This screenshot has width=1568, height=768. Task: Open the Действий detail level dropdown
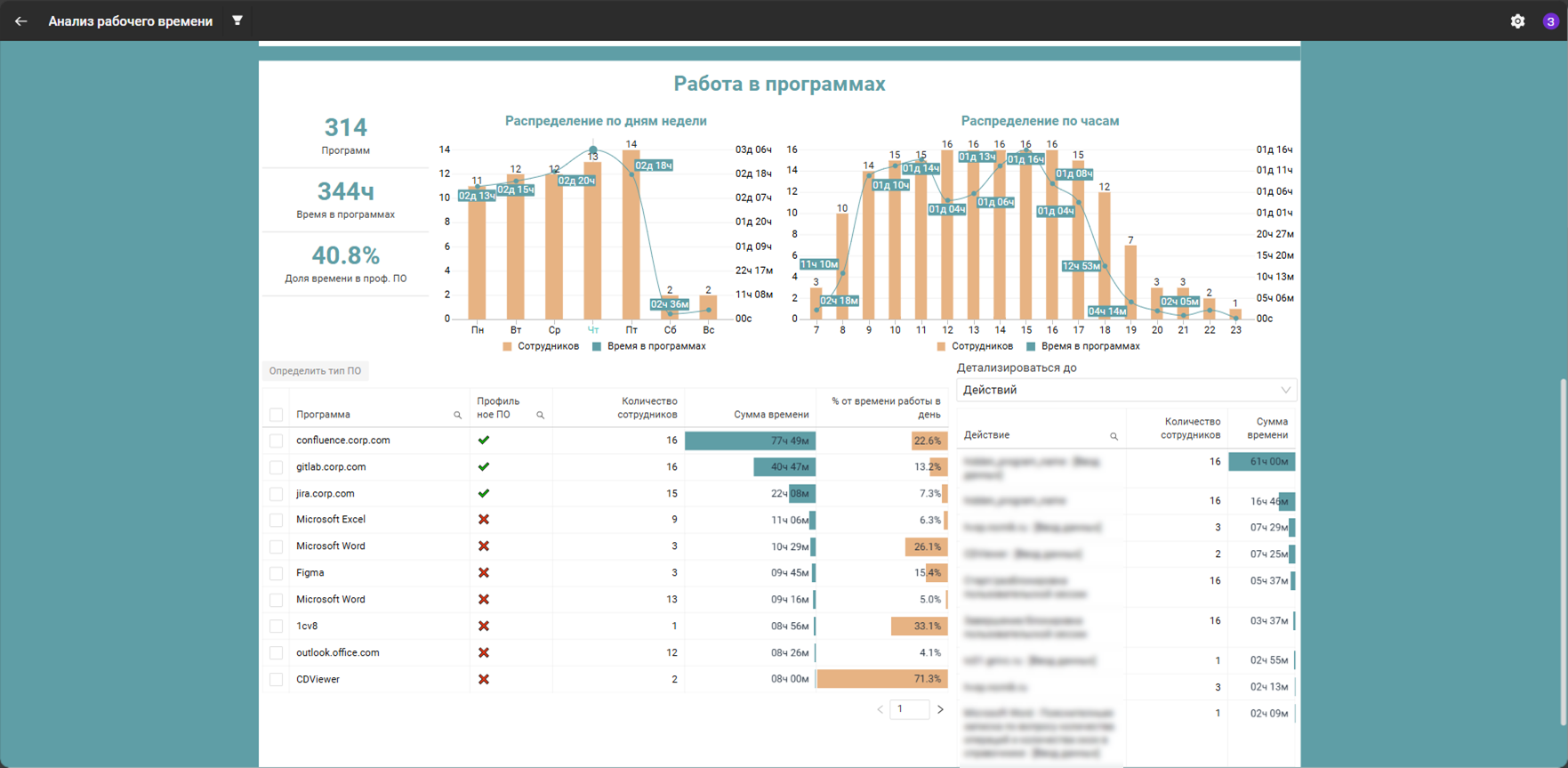point(1126,390)
